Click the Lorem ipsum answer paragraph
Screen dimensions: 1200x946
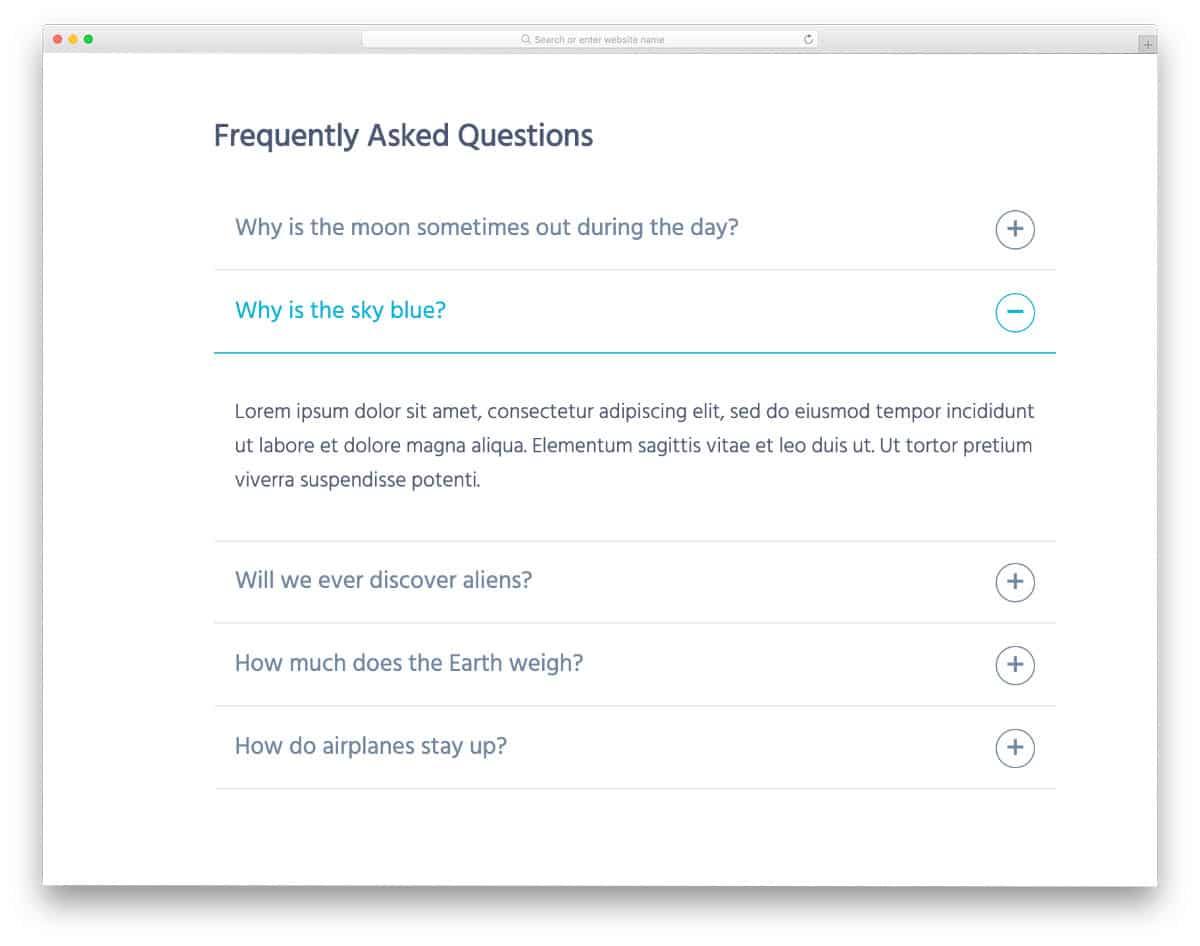634,445
